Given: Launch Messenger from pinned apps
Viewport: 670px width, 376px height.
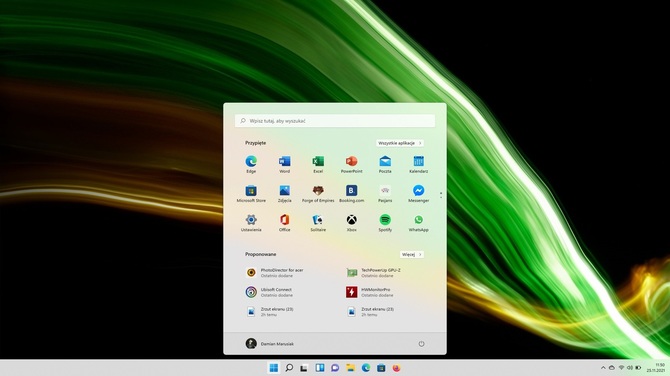Looking at the screenshot, I should (418, 194).
